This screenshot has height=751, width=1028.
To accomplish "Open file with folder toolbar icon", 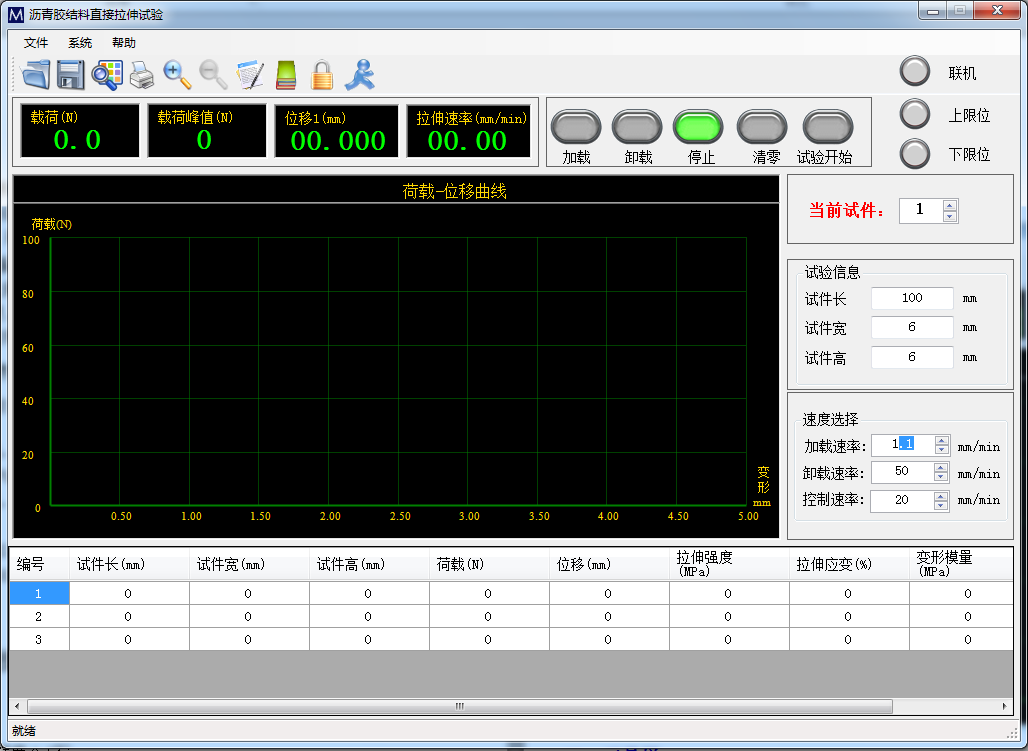I will click(x=35, y=74).
